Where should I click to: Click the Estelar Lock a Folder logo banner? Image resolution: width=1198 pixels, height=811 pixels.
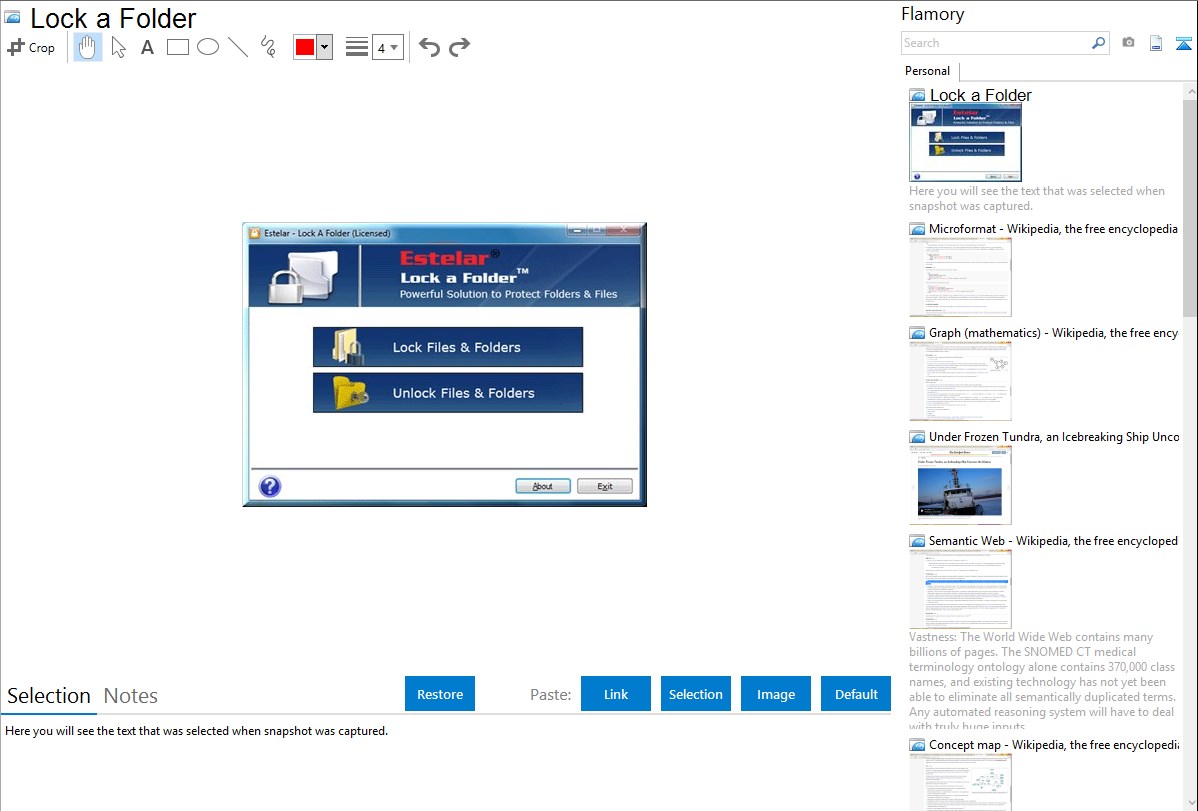tap(445, 275)
